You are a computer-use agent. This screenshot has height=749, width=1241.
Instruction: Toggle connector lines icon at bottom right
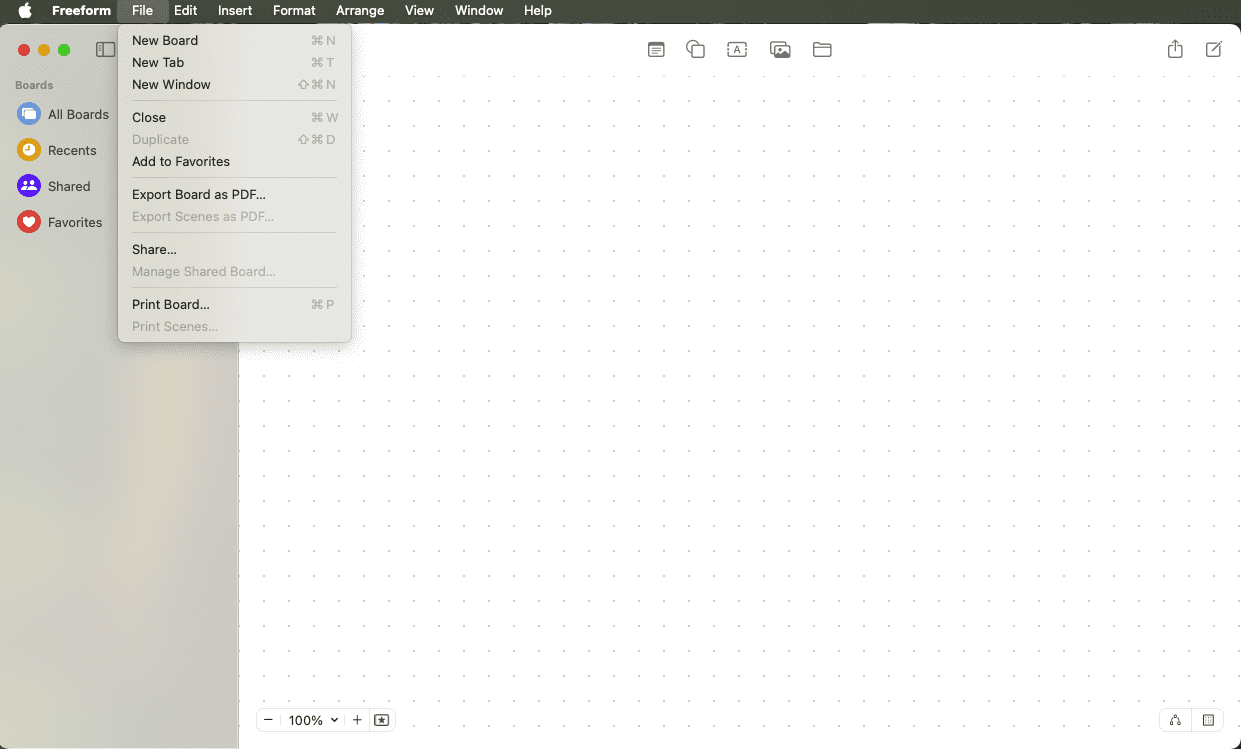[1175, 720]
